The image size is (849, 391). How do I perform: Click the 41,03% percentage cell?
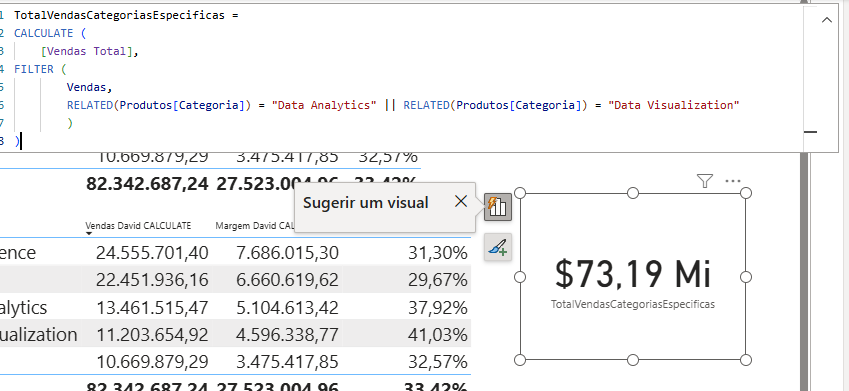pos(437,335)
